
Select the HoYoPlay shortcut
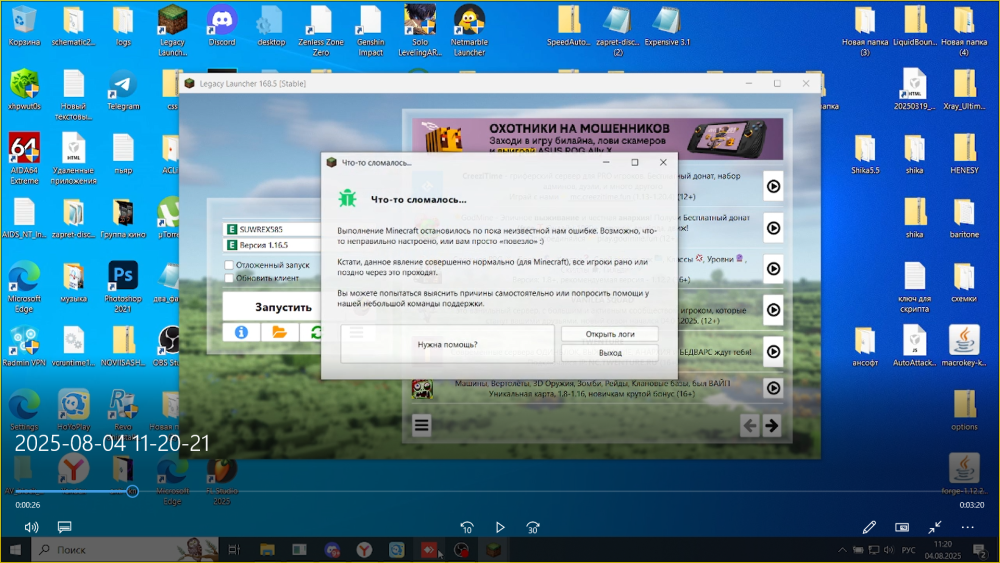pyautogui.click(x=73, y=411)
